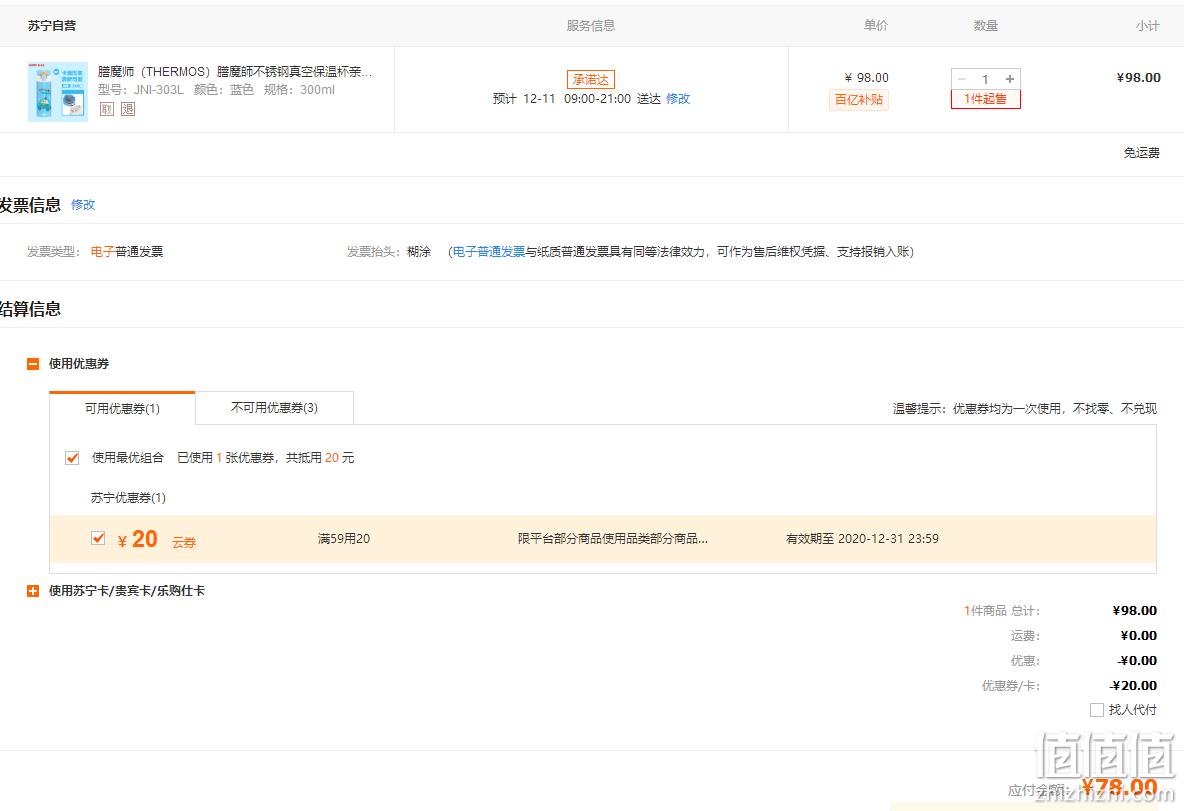Click the 1件起售 notice label
The height and width of the screenshot is (811, 1184).
tap(985, 99)
